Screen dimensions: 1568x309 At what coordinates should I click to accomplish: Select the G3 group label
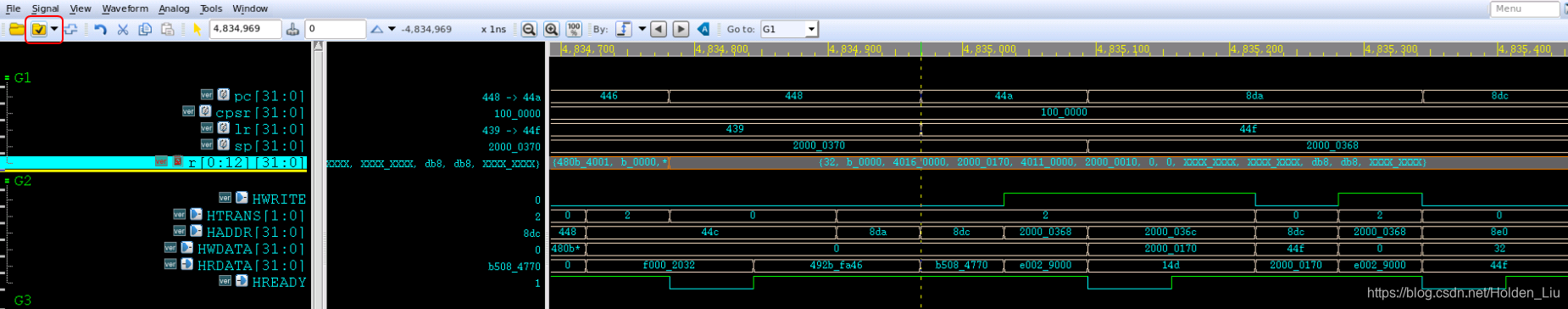point(23,301)
